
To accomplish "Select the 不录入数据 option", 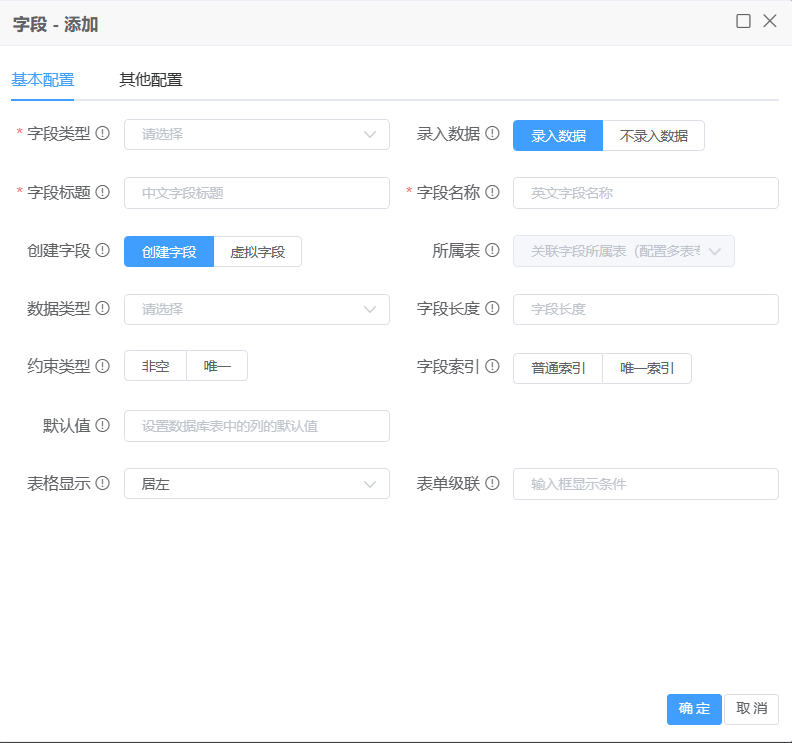I will pyautogui.click(x=654, y=136).
